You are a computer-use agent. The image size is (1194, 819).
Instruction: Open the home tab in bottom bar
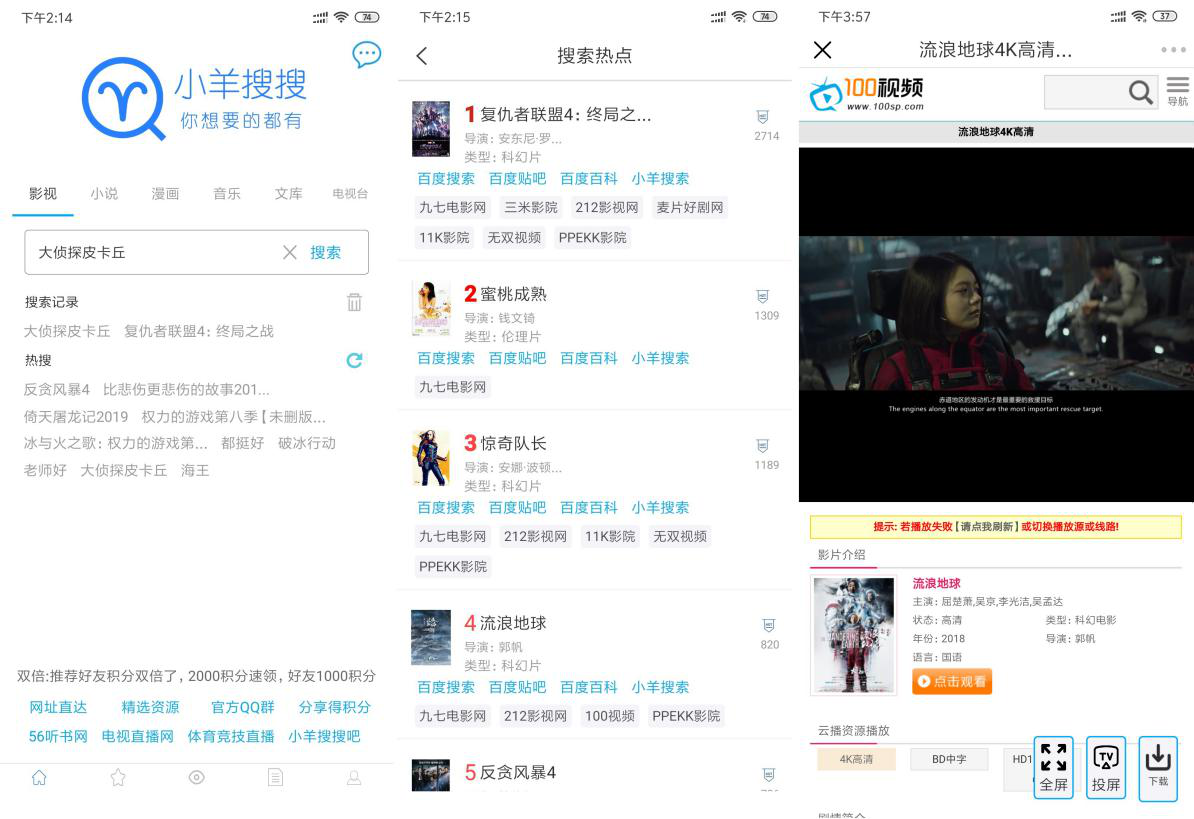tap(39, 777)
